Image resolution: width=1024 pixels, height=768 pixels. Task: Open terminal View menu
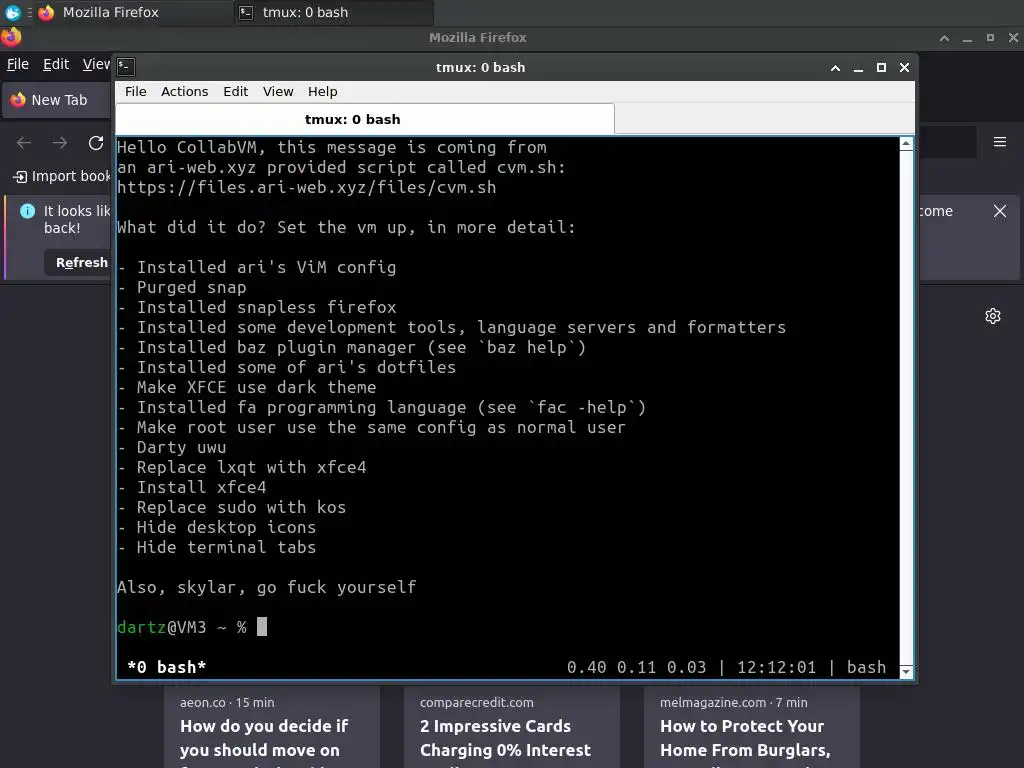[278, 91]
